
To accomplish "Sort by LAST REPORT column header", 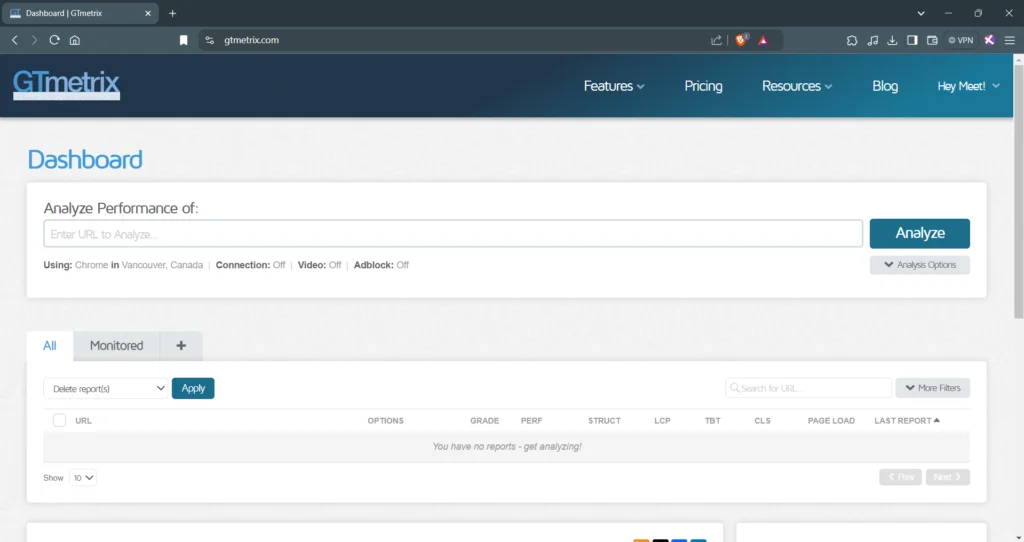I will (907, 421).
